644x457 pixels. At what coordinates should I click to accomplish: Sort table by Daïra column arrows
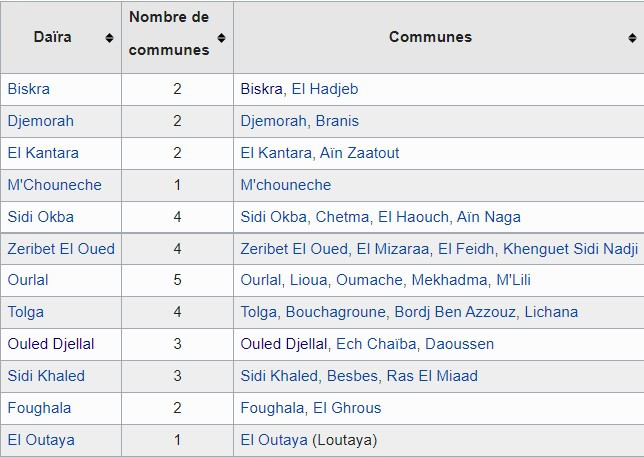109,38
